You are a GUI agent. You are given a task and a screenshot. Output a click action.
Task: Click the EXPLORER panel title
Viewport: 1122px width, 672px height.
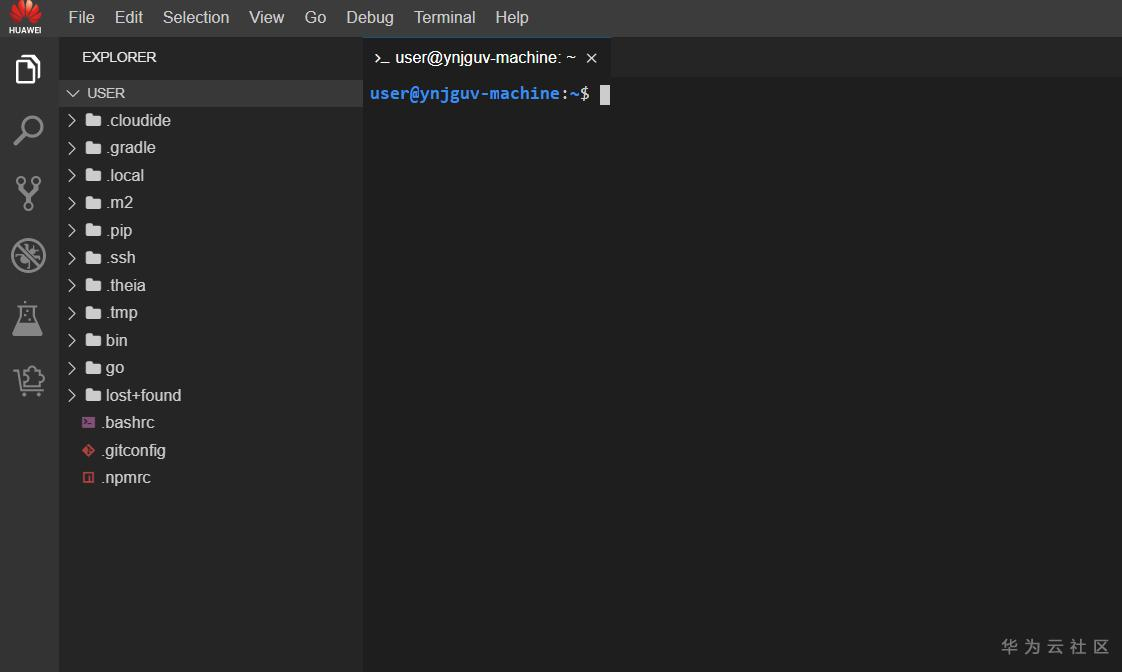tap(119, 57)
